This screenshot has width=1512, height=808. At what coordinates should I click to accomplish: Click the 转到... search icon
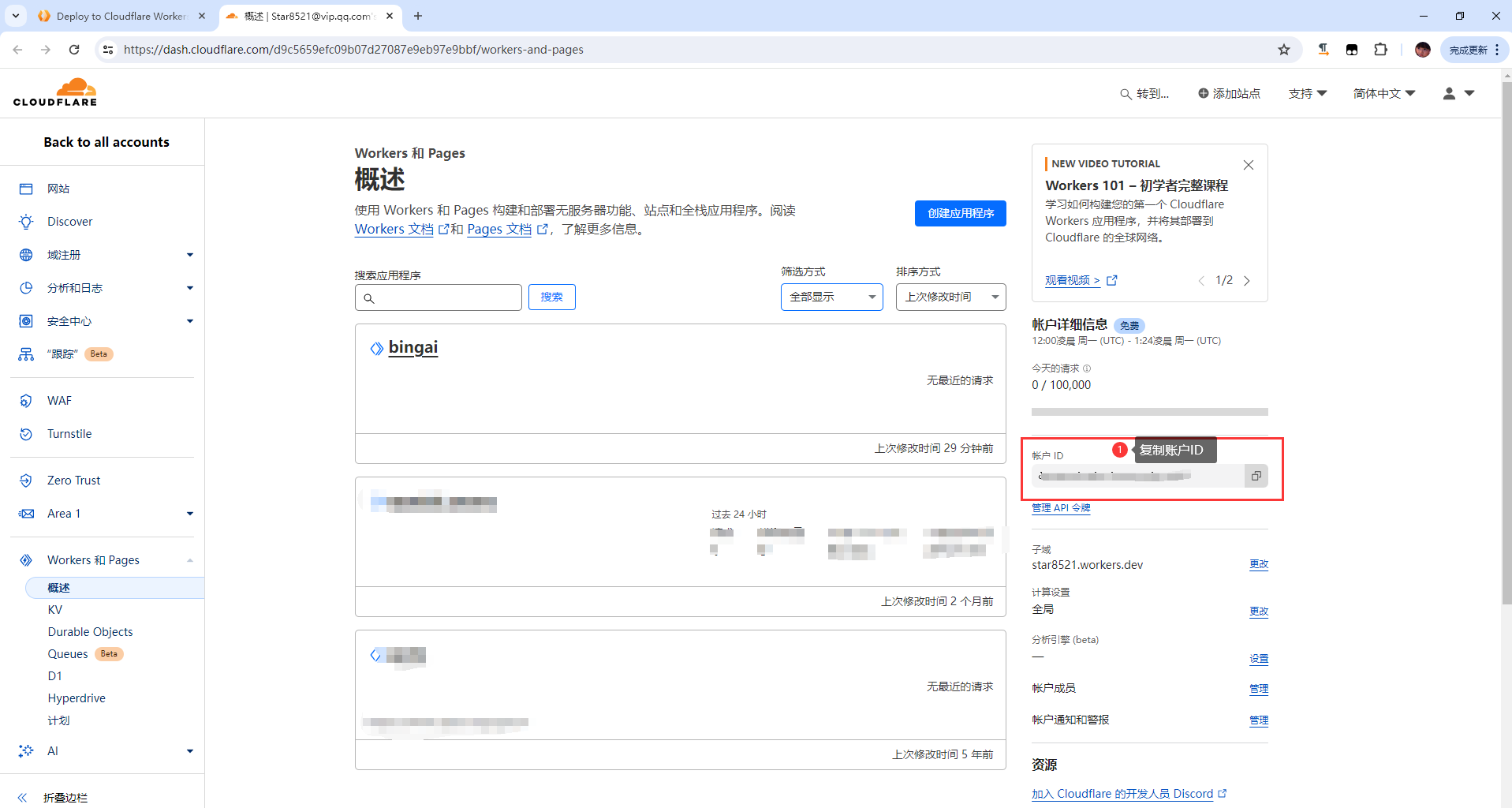[1126, 94]
